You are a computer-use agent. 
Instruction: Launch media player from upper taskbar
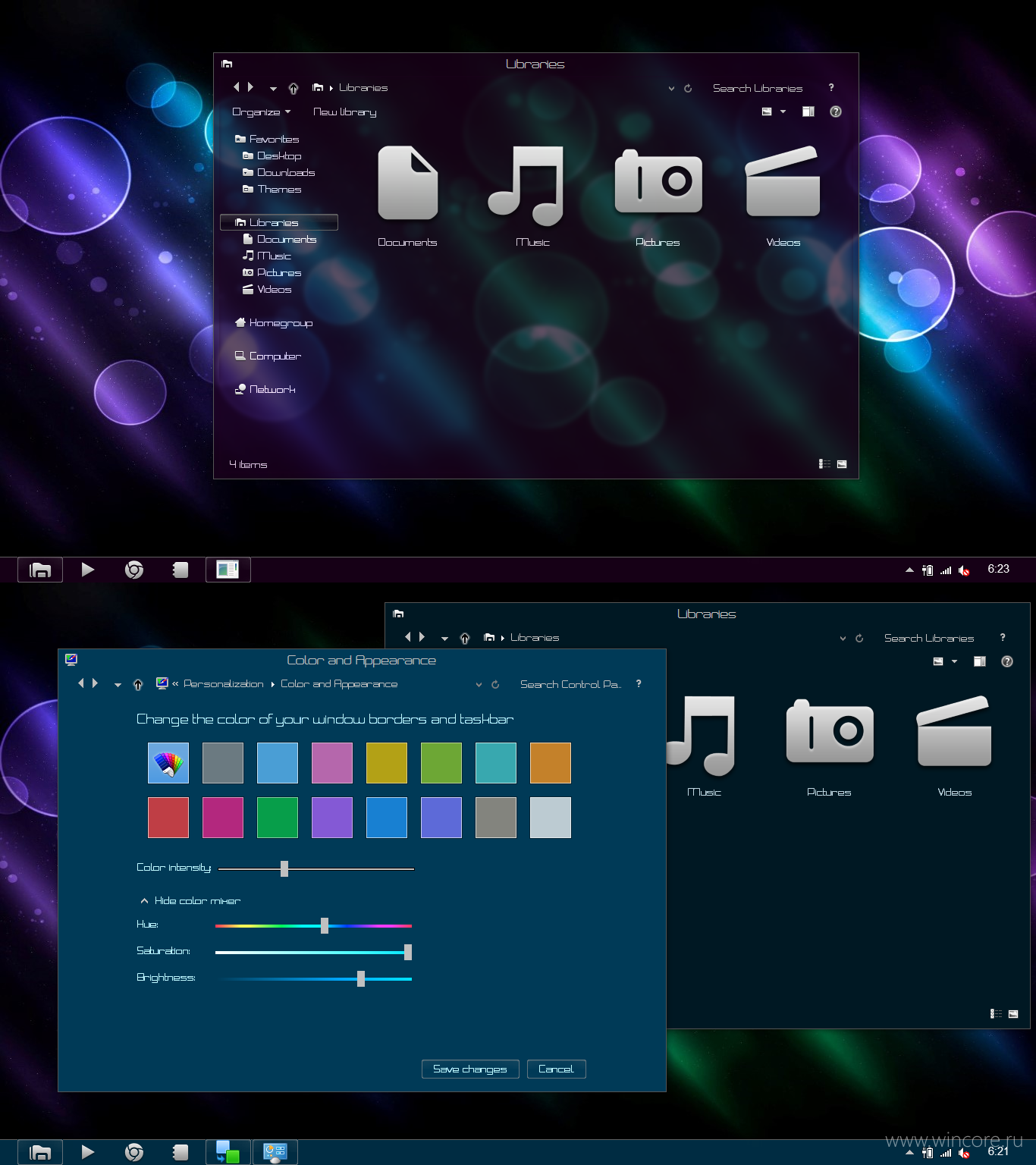click(x=88, y=570)
